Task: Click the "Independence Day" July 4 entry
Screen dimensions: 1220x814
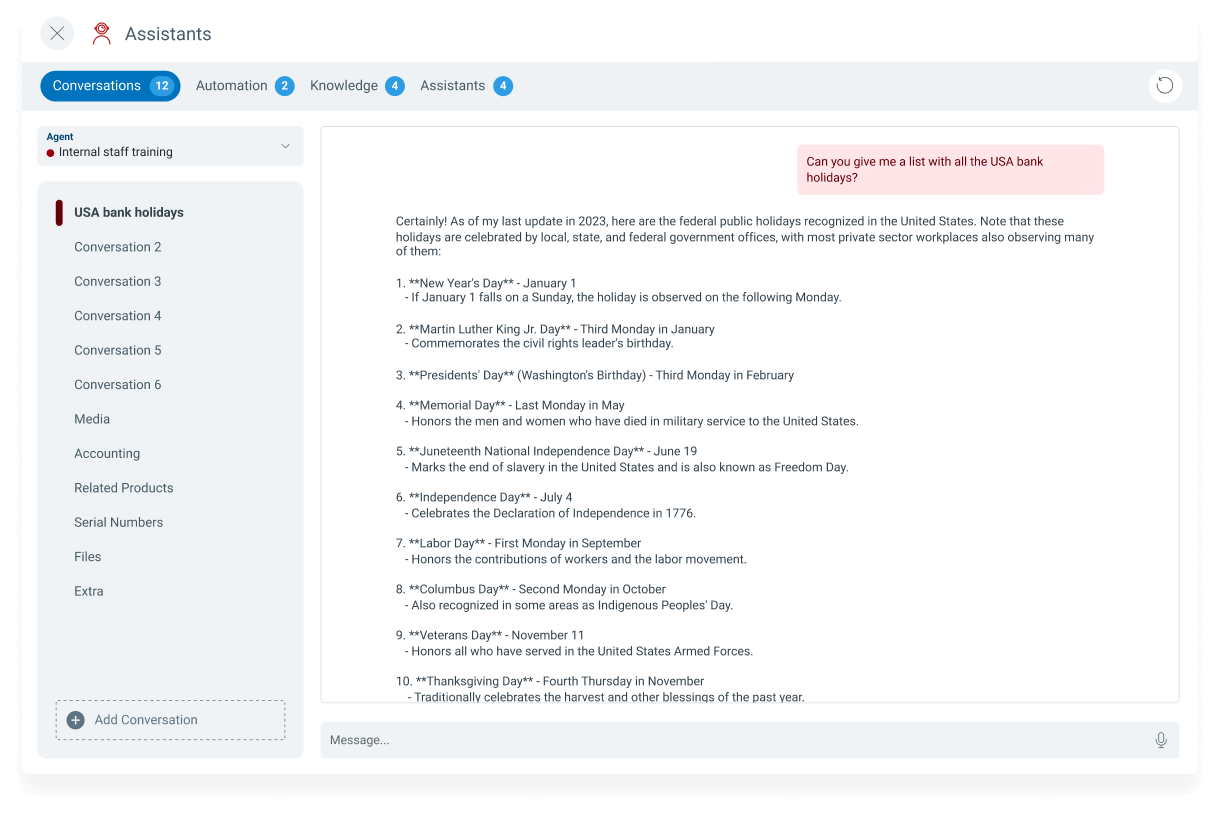Action: (x=546, y=505)
